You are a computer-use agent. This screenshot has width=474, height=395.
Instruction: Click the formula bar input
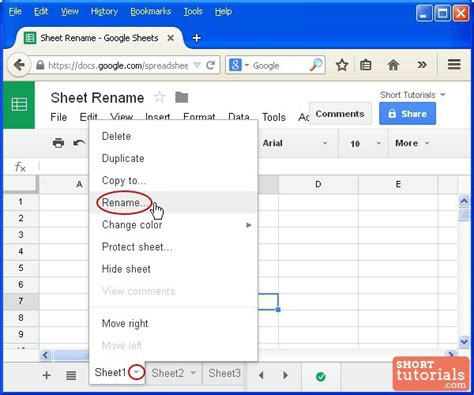pos(255,167)
